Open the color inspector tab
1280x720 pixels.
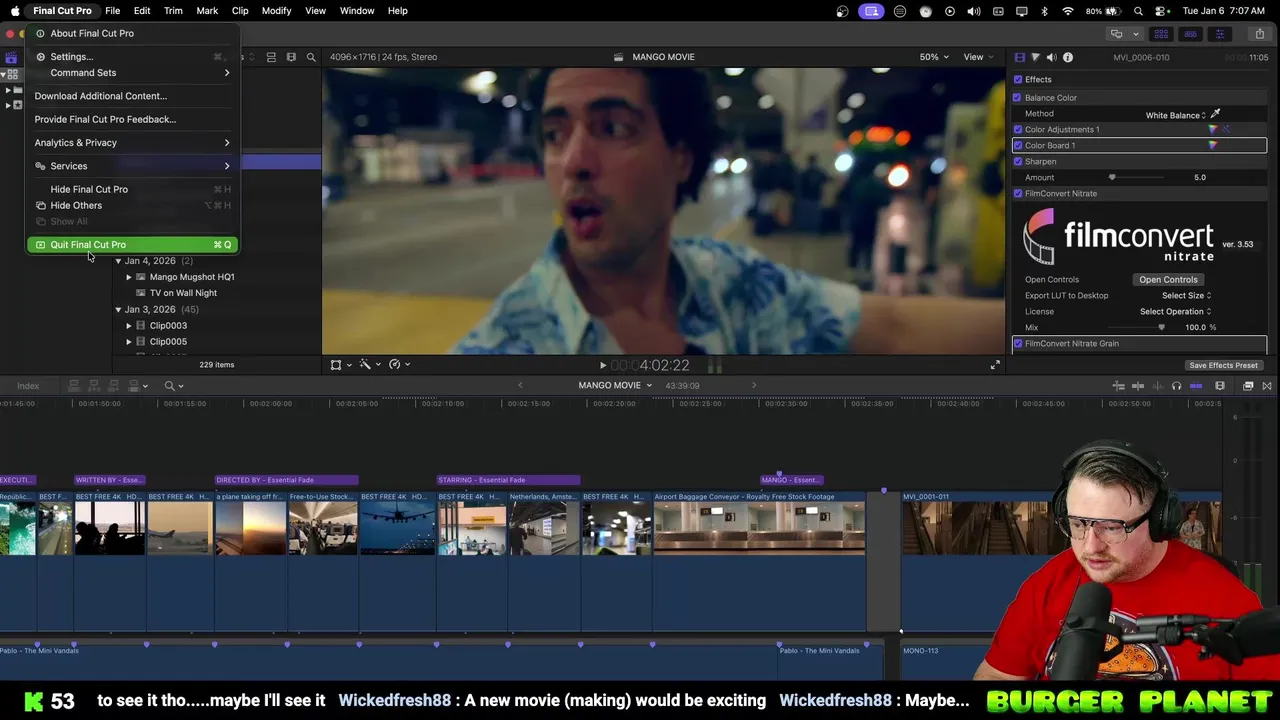tap(1035, 57)
